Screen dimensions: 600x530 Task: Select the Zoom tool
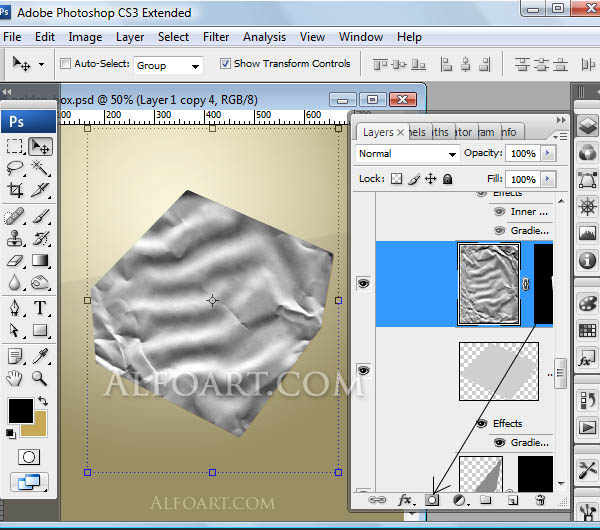(x=40, y=378)
